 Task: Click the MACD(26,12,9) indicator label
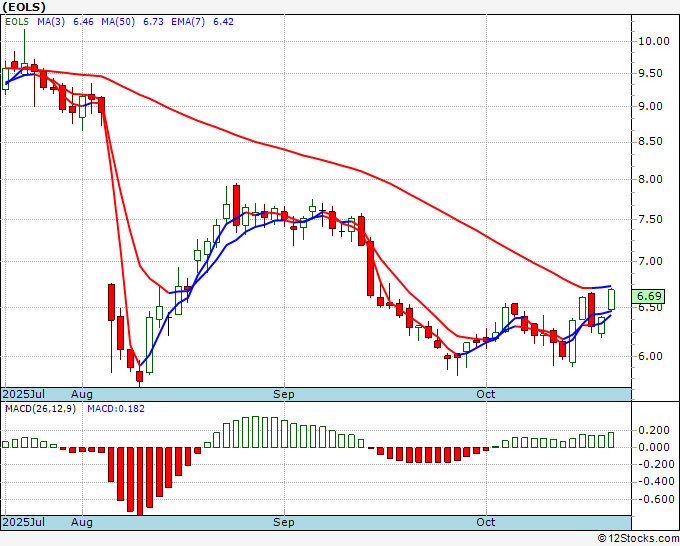(x=40, y=409)
